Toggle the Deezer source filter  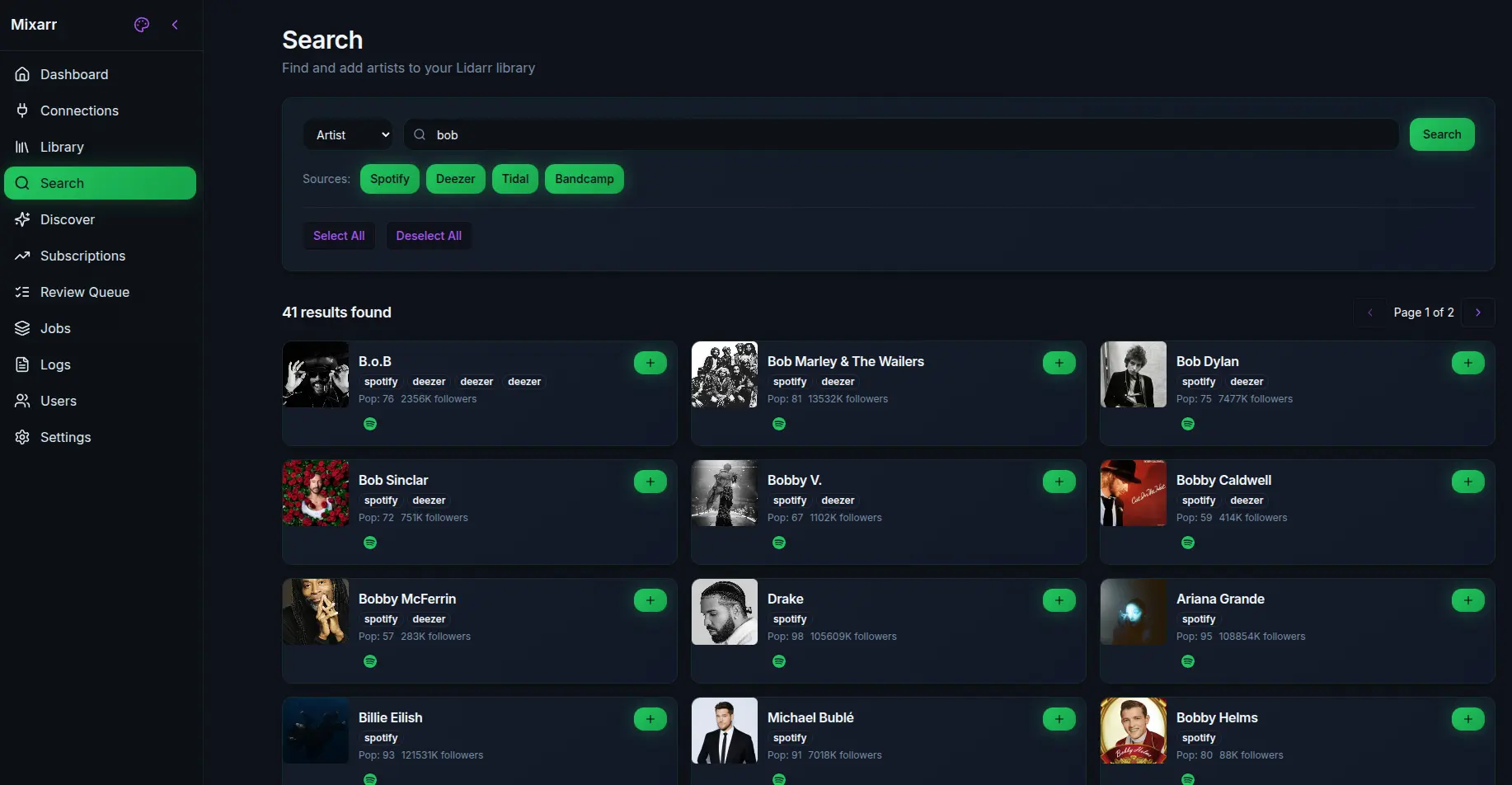coord(455,179)
